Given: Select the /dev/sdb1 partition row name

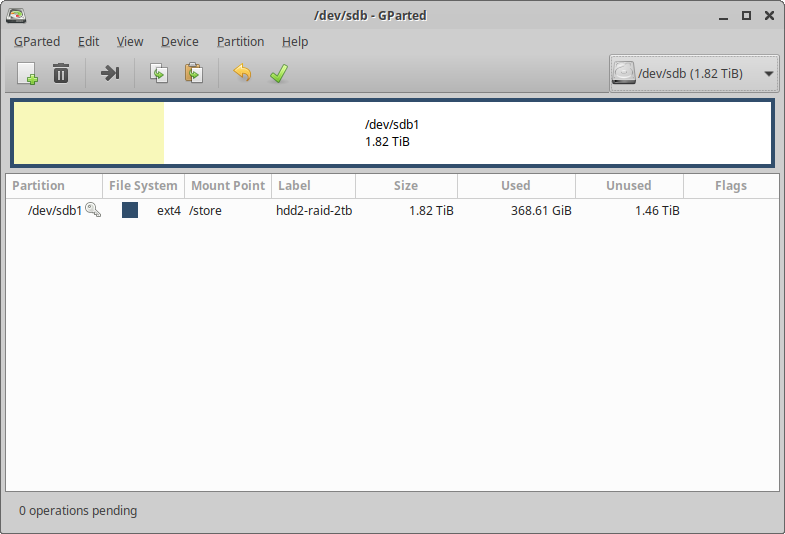Looking at the screenshot, I should click(x=55, y=211).
